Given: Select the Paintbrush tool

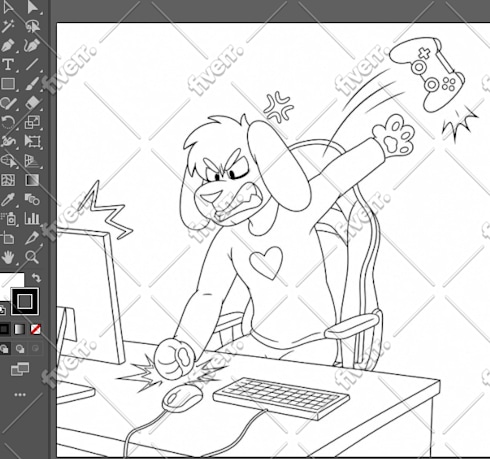Looking at the screenshot, I should click(x=32, y=84).
